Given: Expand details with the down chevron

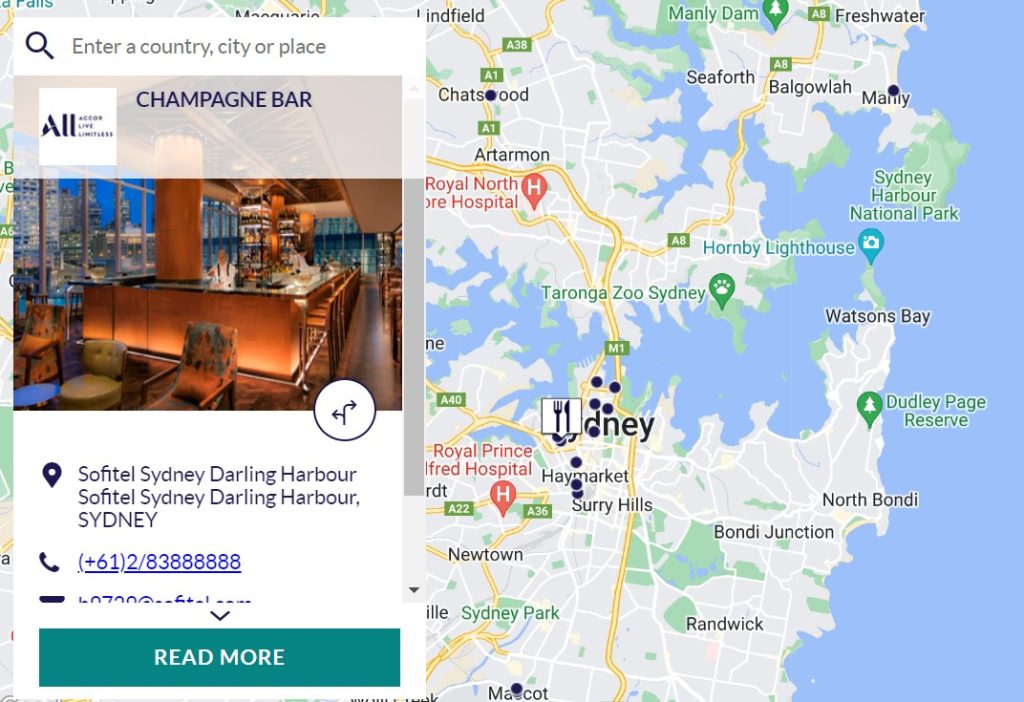Looking at the screenshot, I should (220, 615).
